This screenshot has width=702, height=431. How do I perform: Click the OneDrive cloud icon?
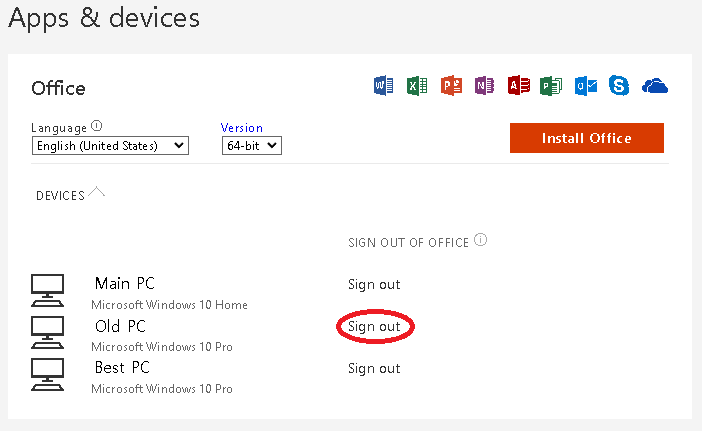pos(655,86)
